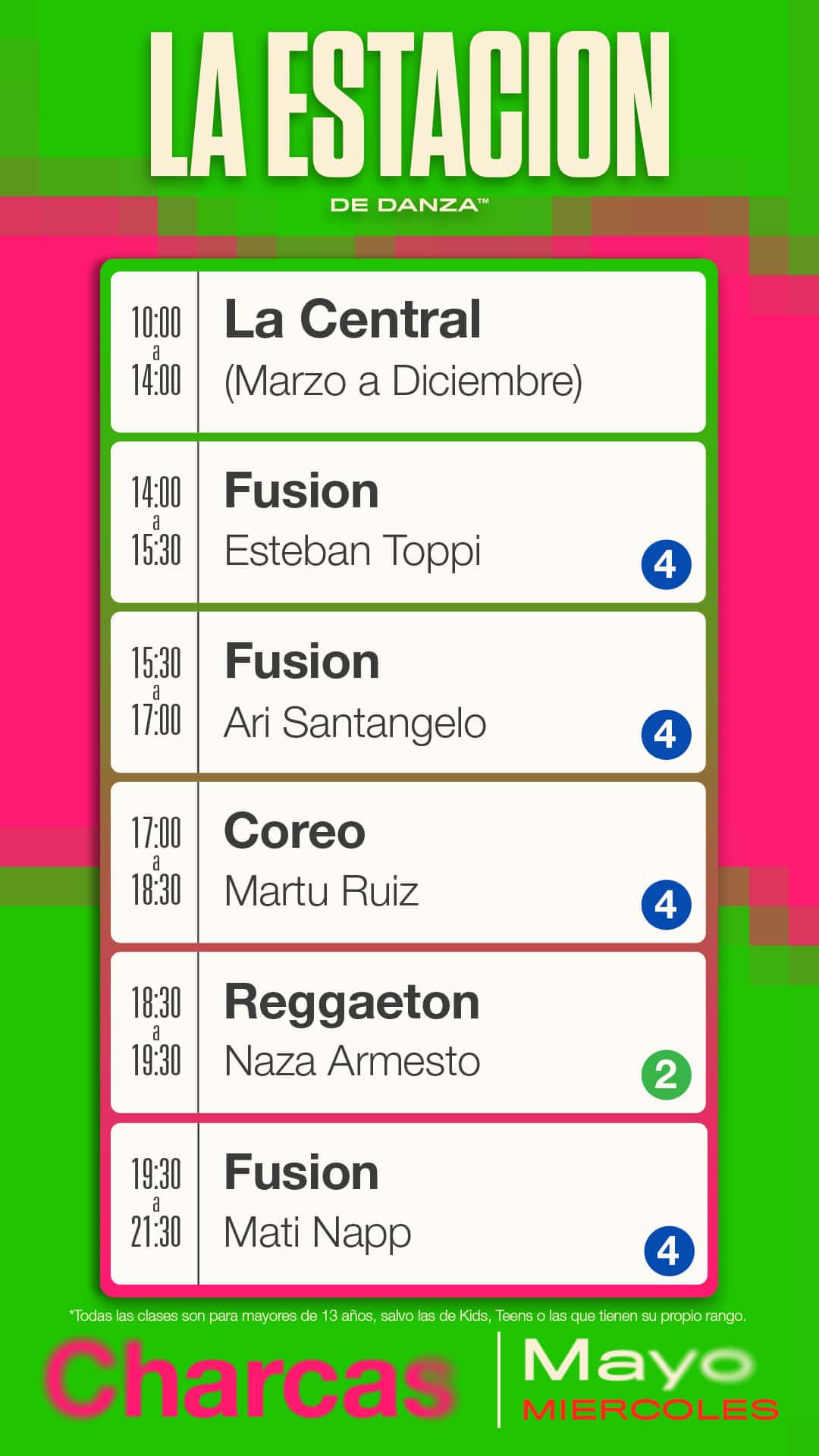Select the green 2 badge on the Reggaeton class
This screenshot has height=1456, width=819.
click(x=666, y=1075)
